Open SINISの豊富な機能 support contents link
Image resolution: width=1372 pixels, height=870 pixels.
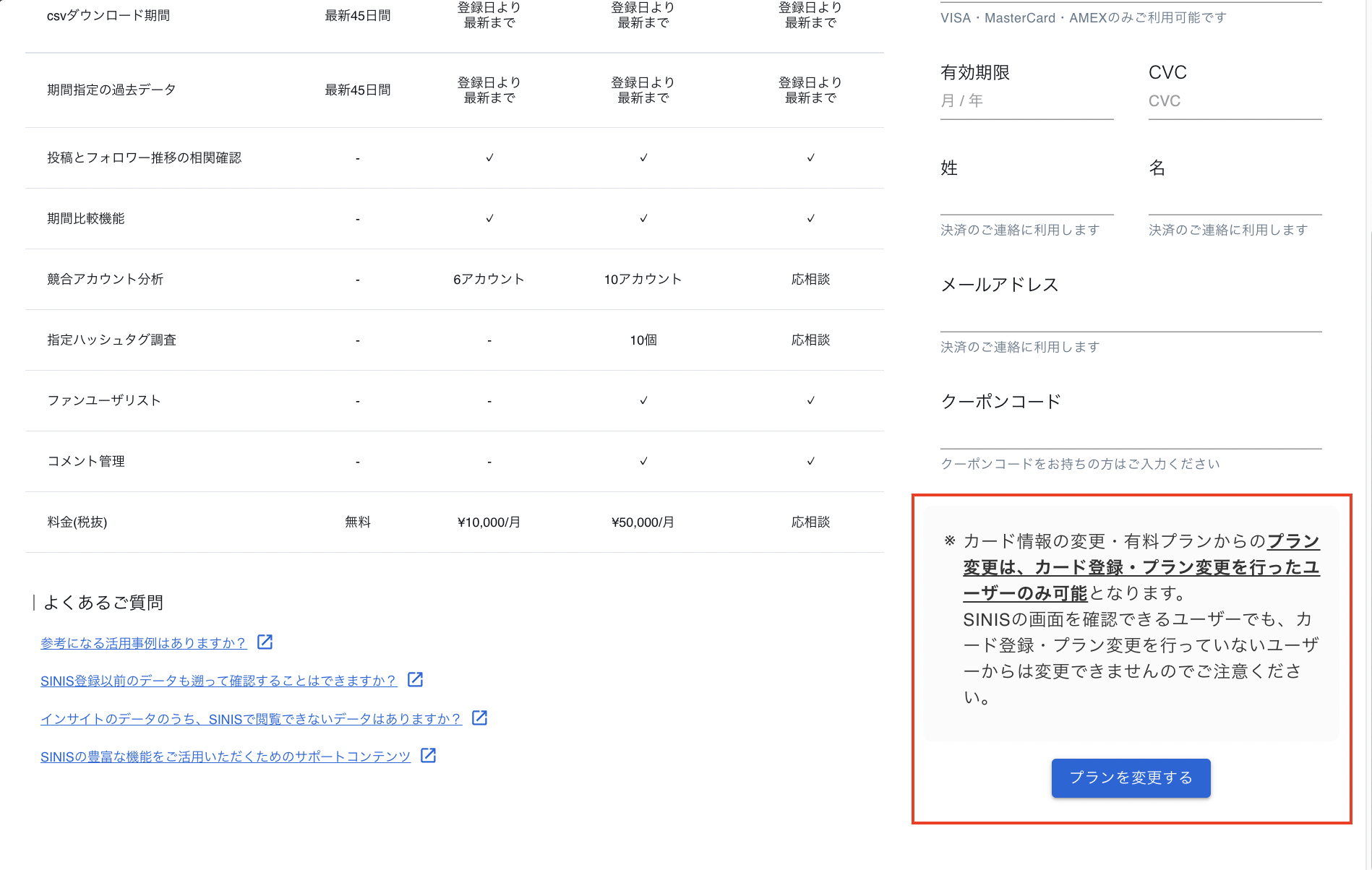225,757
